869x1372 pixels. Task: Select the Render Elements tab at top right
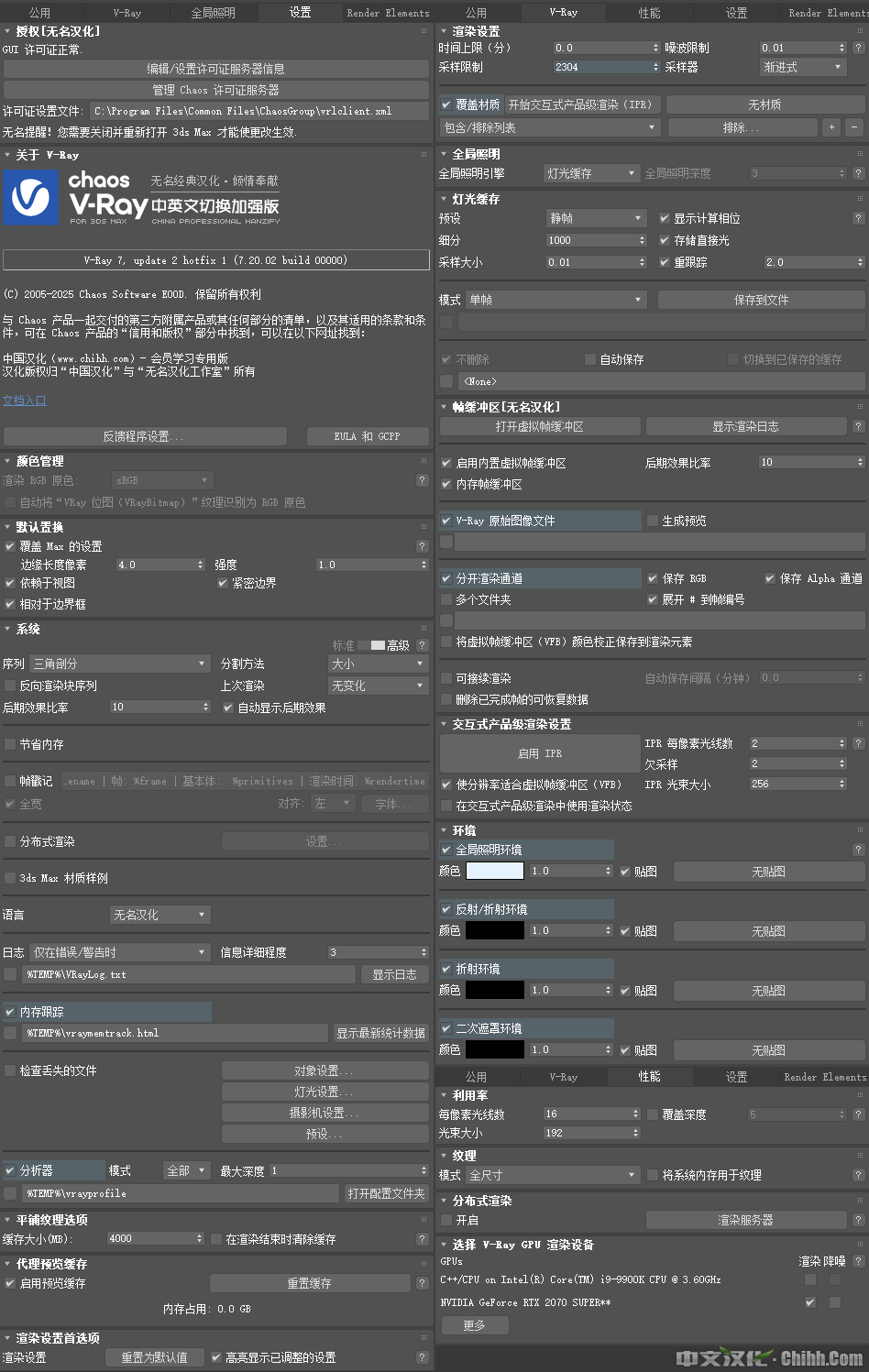pyautogui.click(x=827, y=13)
